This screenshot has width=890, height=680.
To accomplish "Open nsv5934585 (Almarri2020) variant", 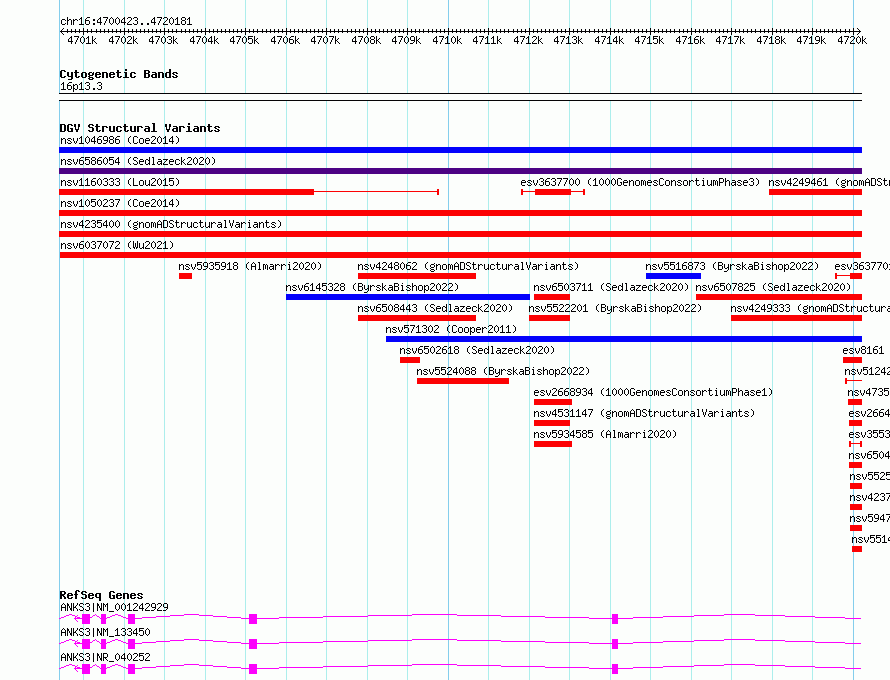I will click(x=605, y=434).
